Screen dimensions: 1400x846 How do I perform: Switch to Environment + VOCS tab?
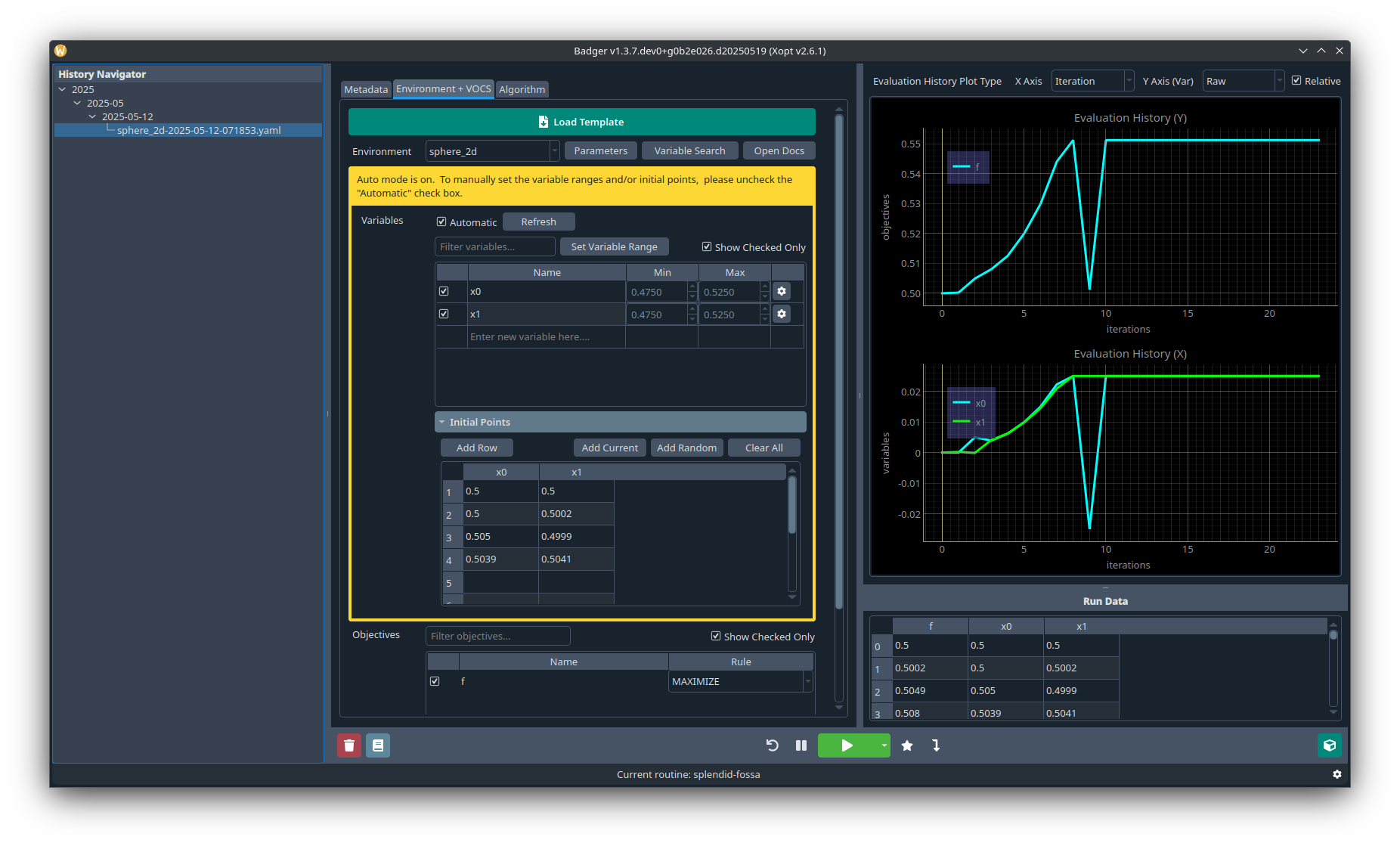pyautogui.click(x=444, y=88)
